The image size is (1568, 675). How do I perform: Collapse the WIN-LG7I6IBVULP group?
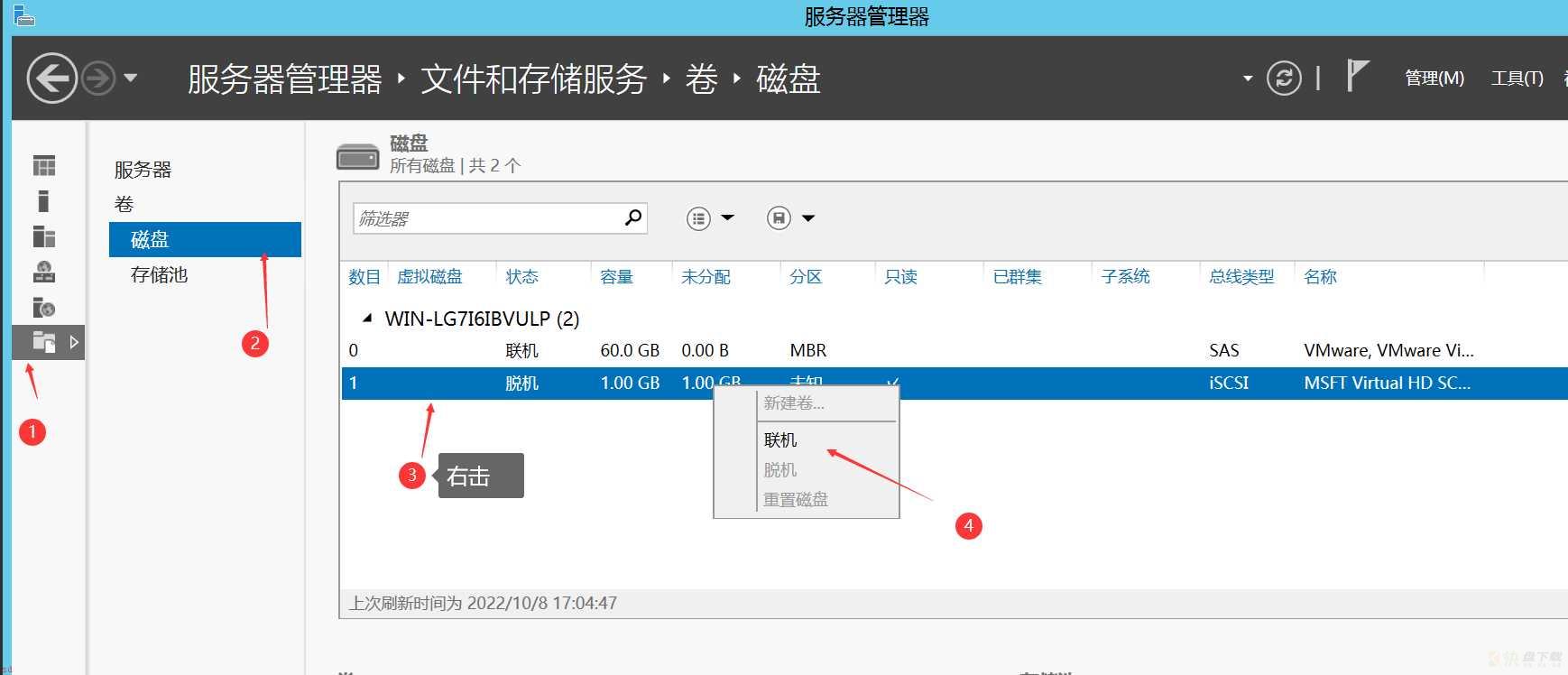pos(367,318)
